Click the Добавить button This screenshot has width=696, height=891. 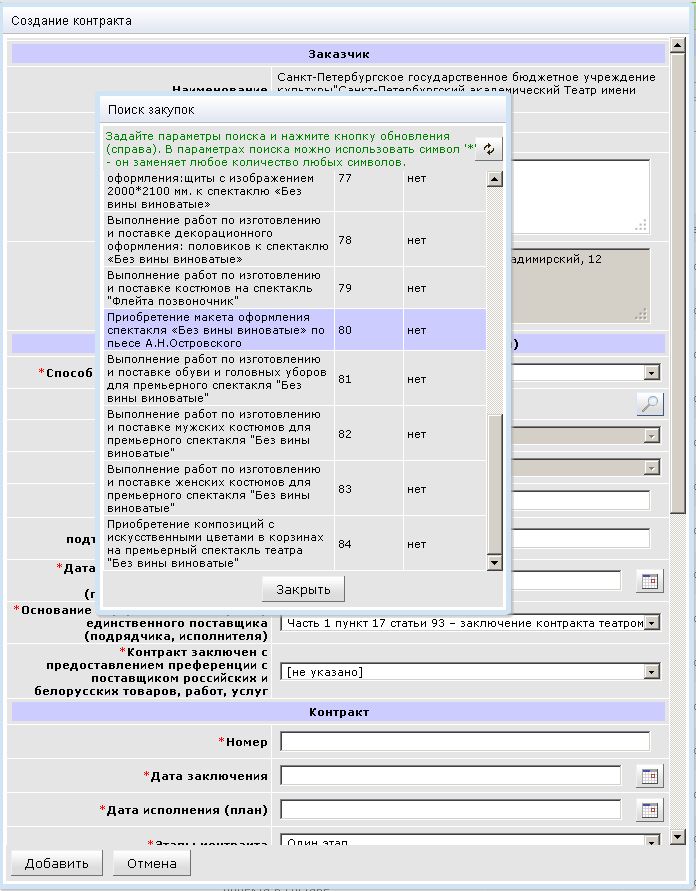click(56, 863)
